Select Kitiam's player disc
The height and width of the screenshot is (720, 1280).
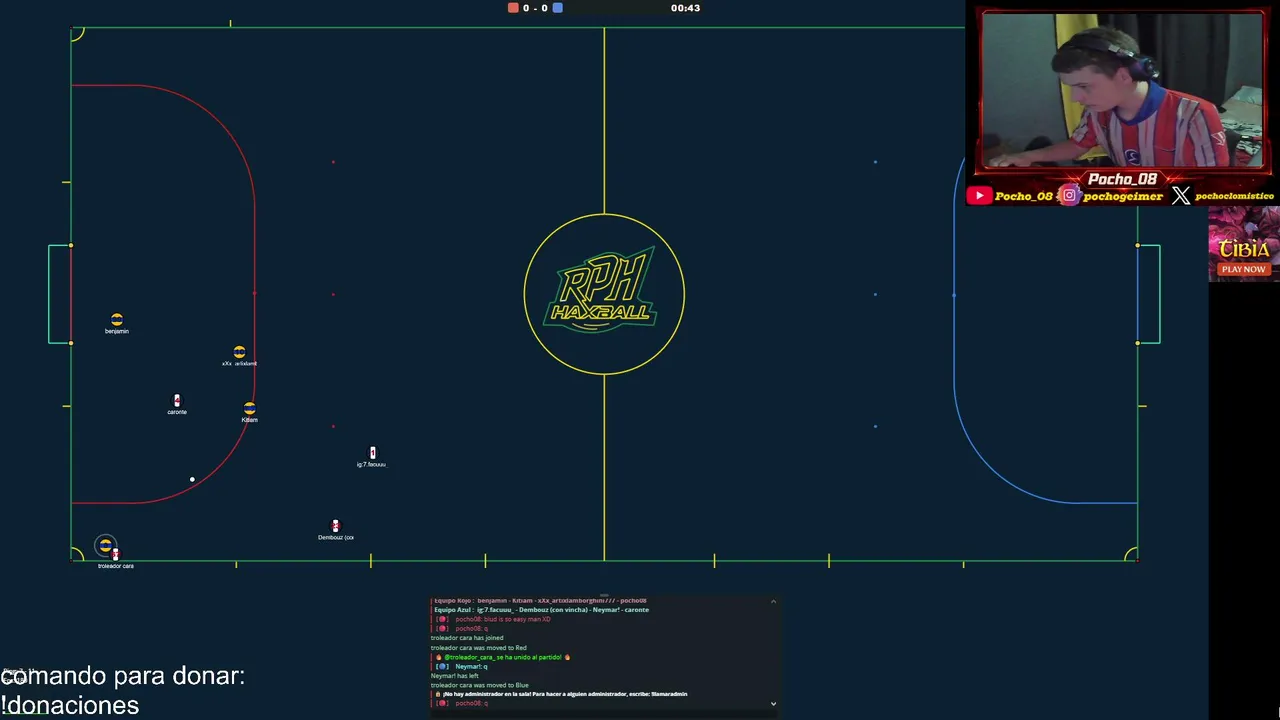[x=249, y=408]
